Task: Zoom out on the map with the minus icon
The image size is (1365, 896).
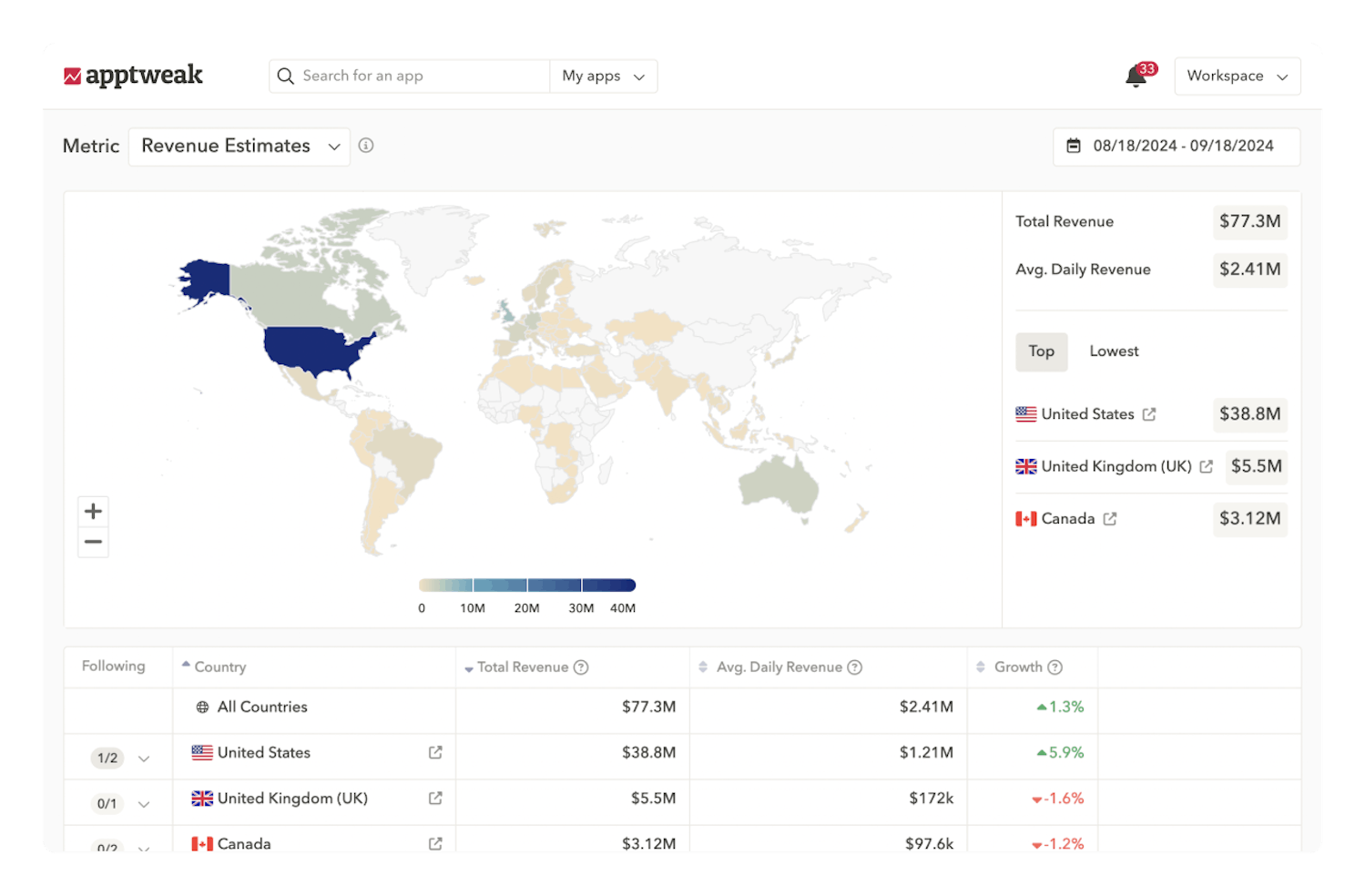Action: click(x=92, y=542)
